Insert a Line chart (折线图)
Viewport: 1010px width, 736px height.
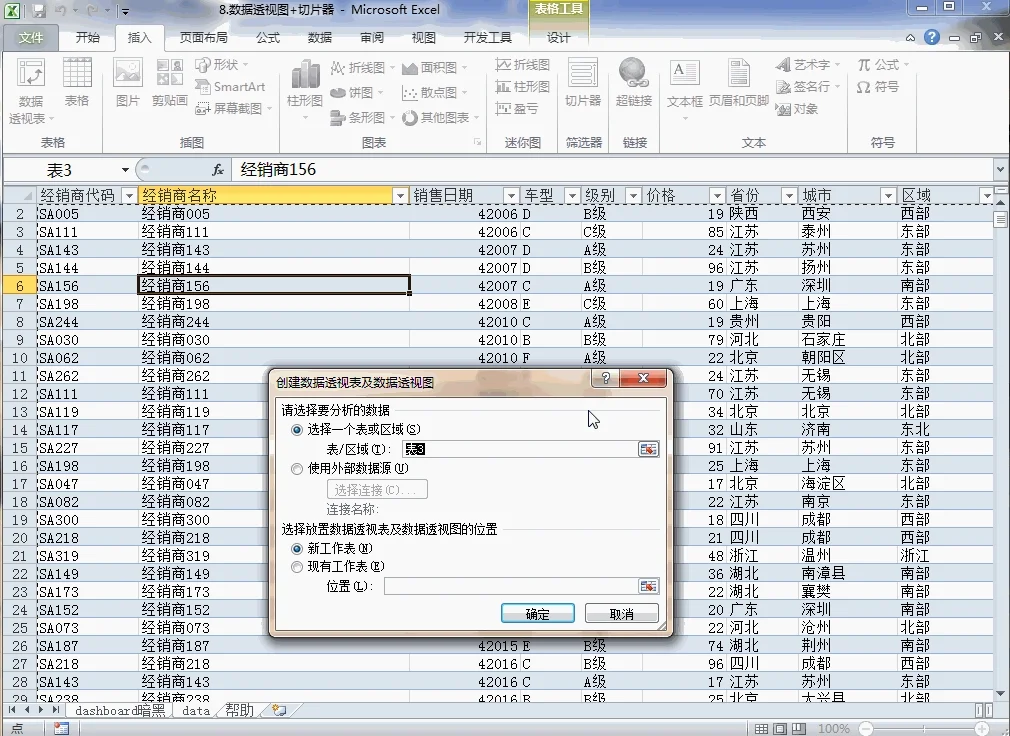click(362, 68)
